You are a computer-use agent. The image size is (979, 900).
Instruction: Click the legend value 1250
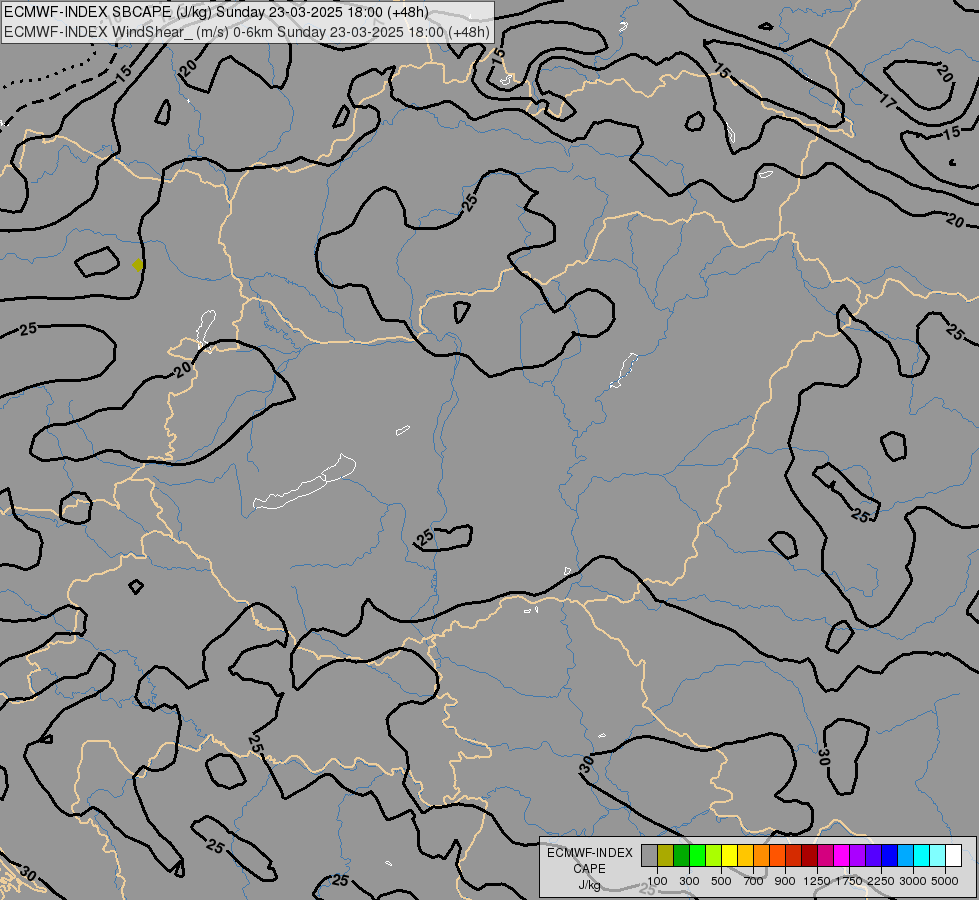817,881
